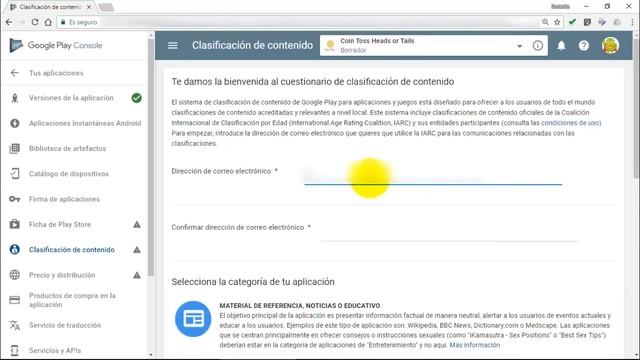The height and width of the screenshot is (360, 640).
Task: Click the translate service icon
Action: 15,325
